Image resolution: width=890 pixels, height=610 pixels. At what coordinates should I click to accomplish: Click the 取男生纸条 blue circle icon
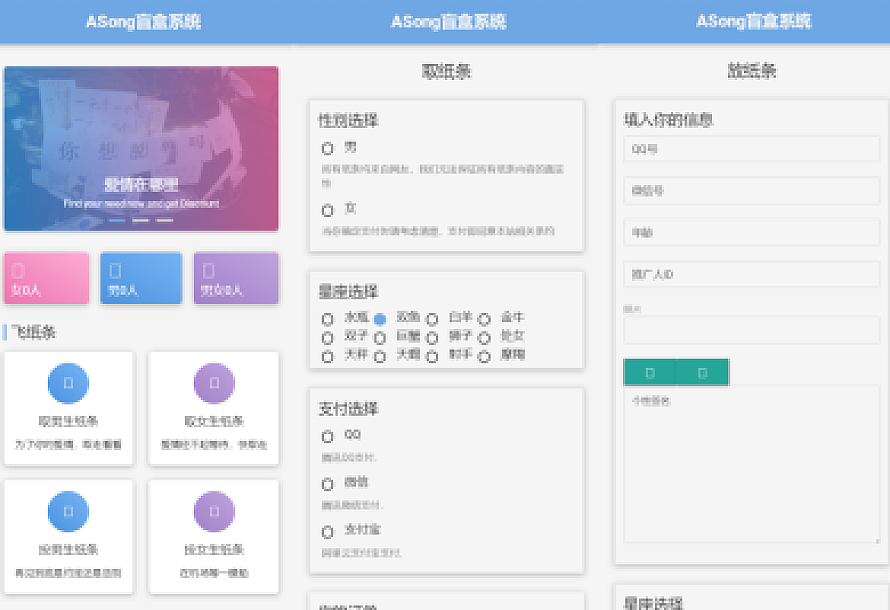[68, 383]
